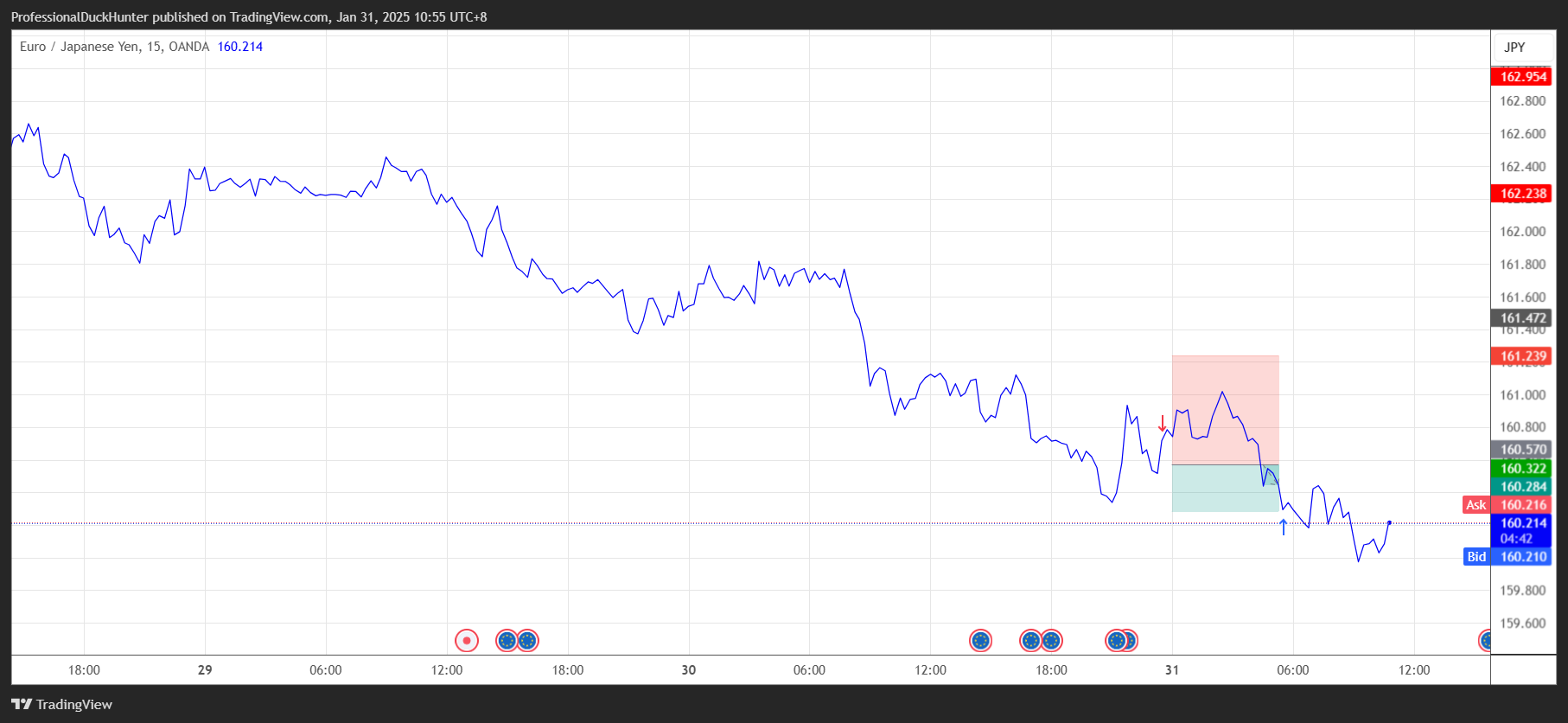Viewport: 1568px width, 723px height.
Task: Click the Ask price 160.216
Action: point(1522,505)
